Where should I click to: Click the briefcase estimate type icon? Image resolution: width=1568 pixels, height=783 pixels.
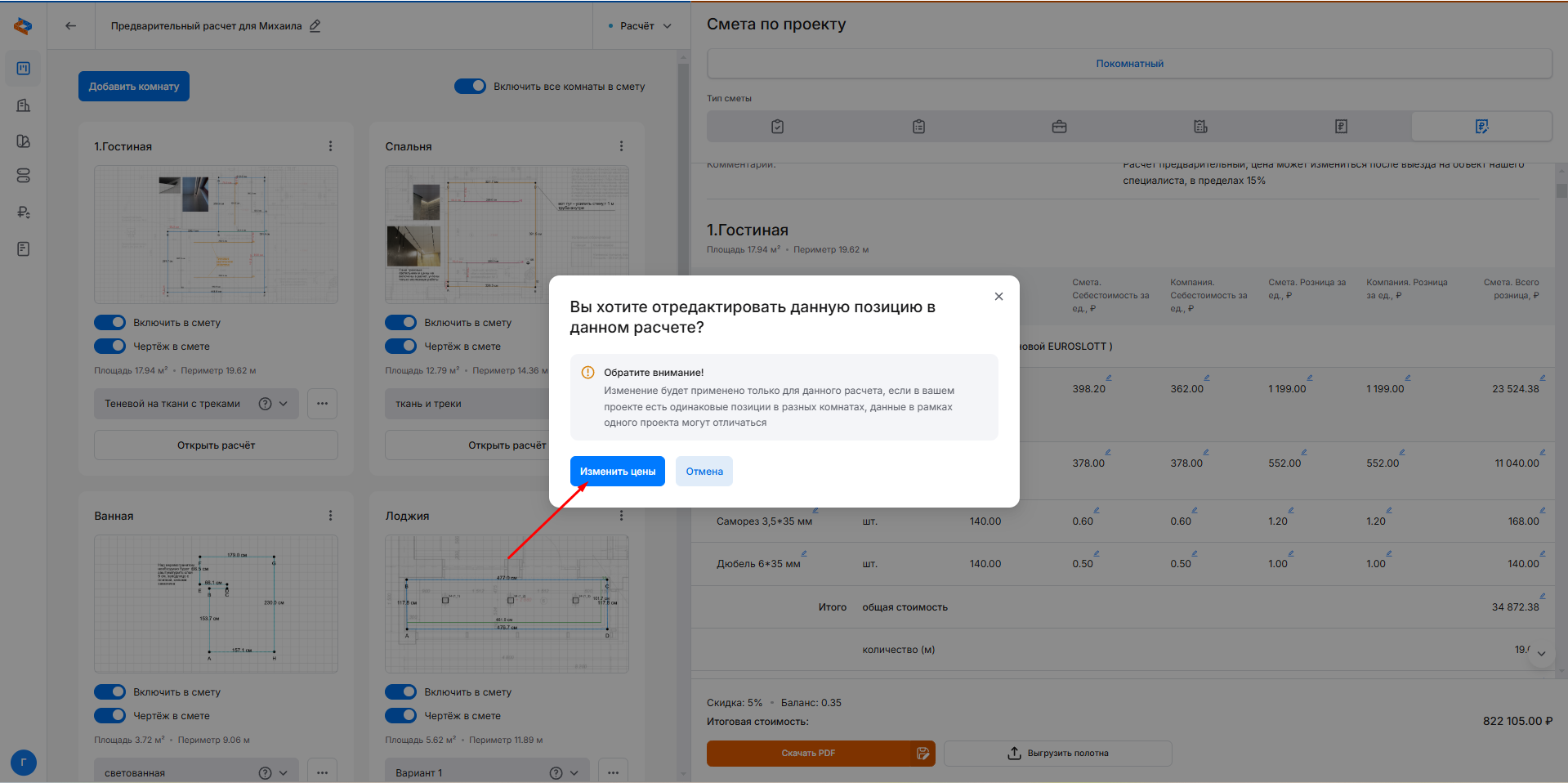1059,127
